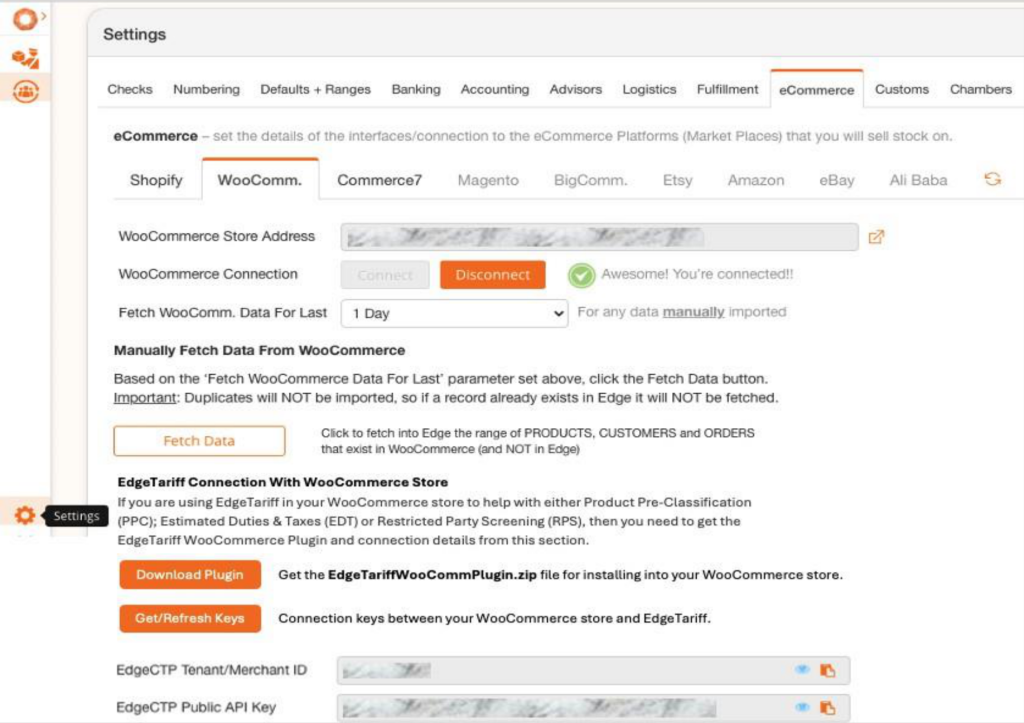Open the products shapes icon in sidebar
The width and height of the screenshot is (1024, 723).
click(x=25, y=58)
